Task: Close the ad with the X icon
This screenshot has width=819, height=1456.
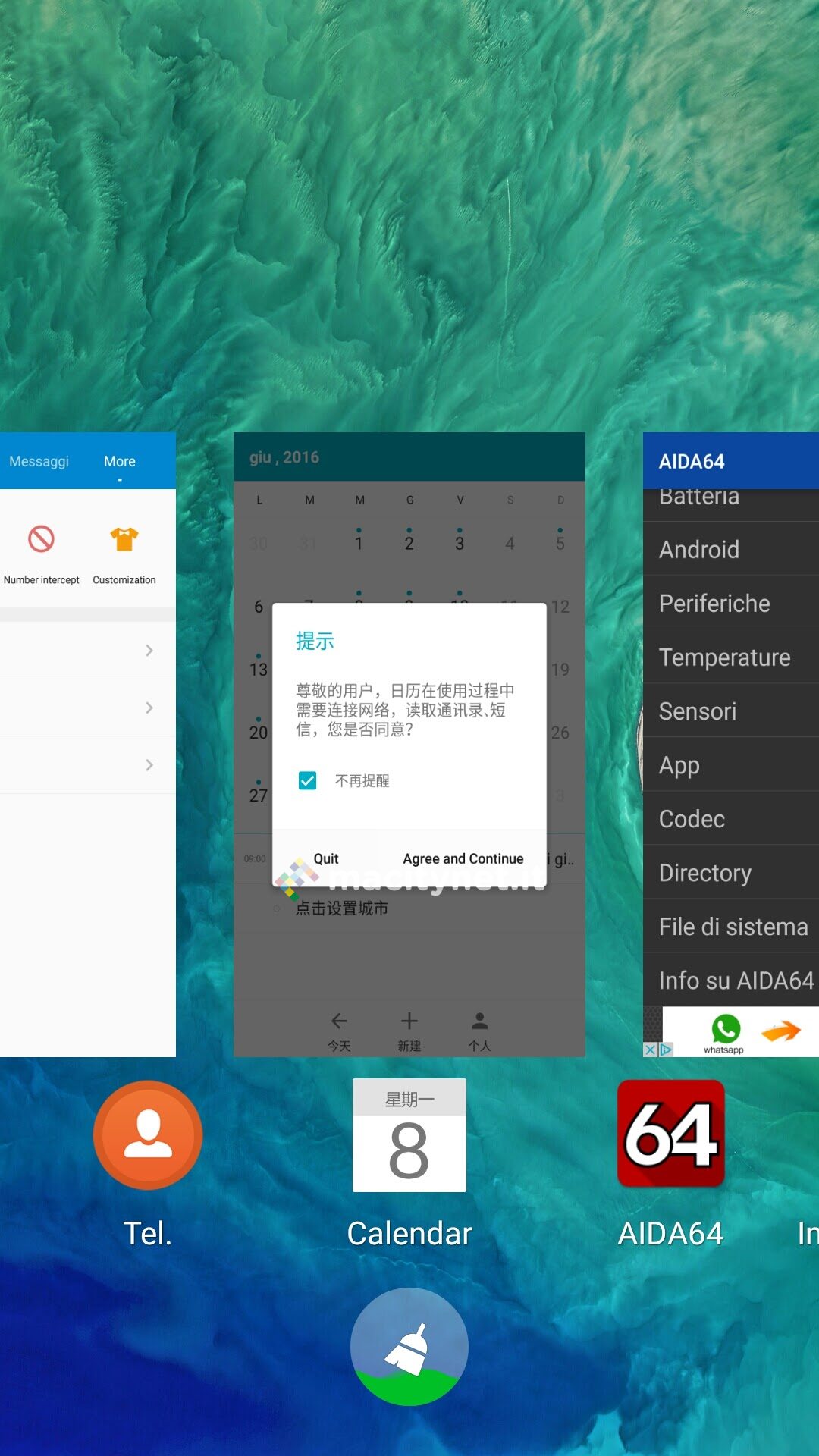Action: pos(650,1050)
